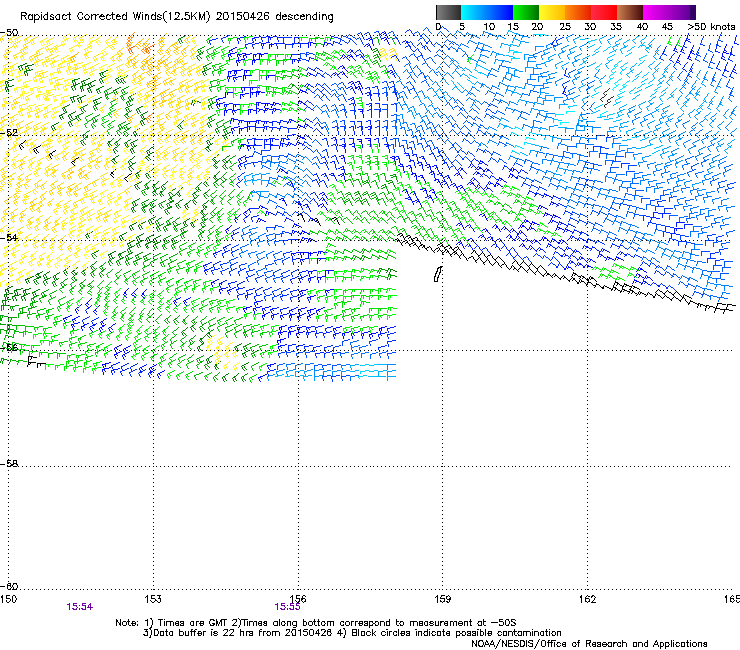740x650 pixels.
Task: Click the '-50' latitude label
Action: (9, 33)
